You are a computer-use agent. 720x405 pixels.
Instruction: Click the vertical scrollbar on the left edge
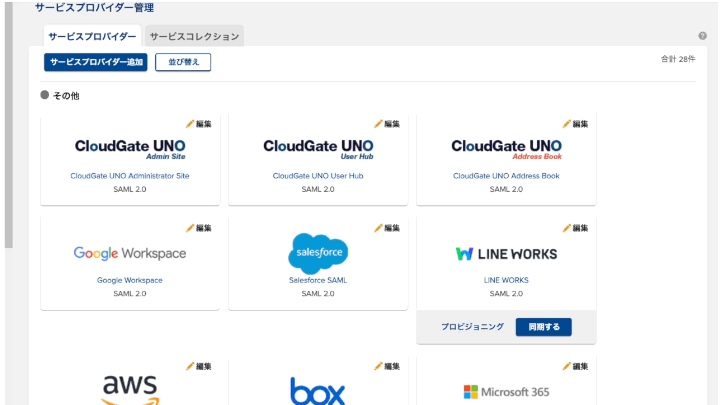9,124
